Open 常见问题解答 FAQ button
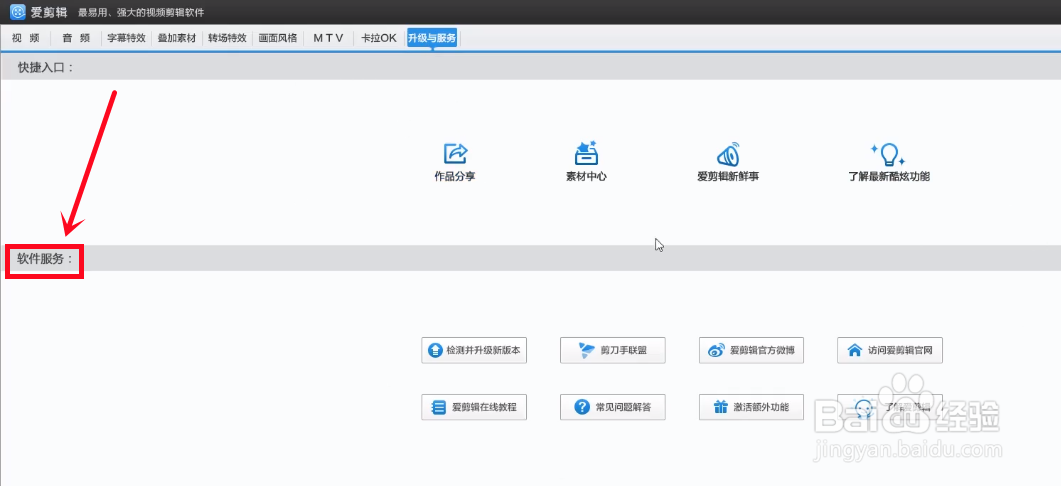The width and height of the screenshot is (1061, 486). pos(612,407)
